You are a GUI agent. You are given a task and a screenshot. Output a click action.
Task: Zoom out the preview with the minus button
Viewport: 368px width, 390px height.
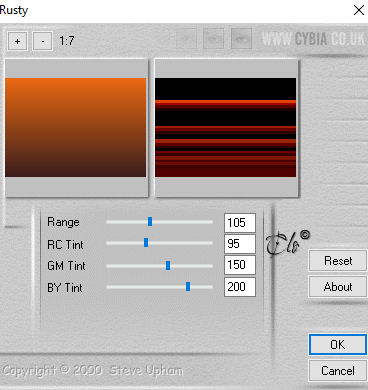42,41
